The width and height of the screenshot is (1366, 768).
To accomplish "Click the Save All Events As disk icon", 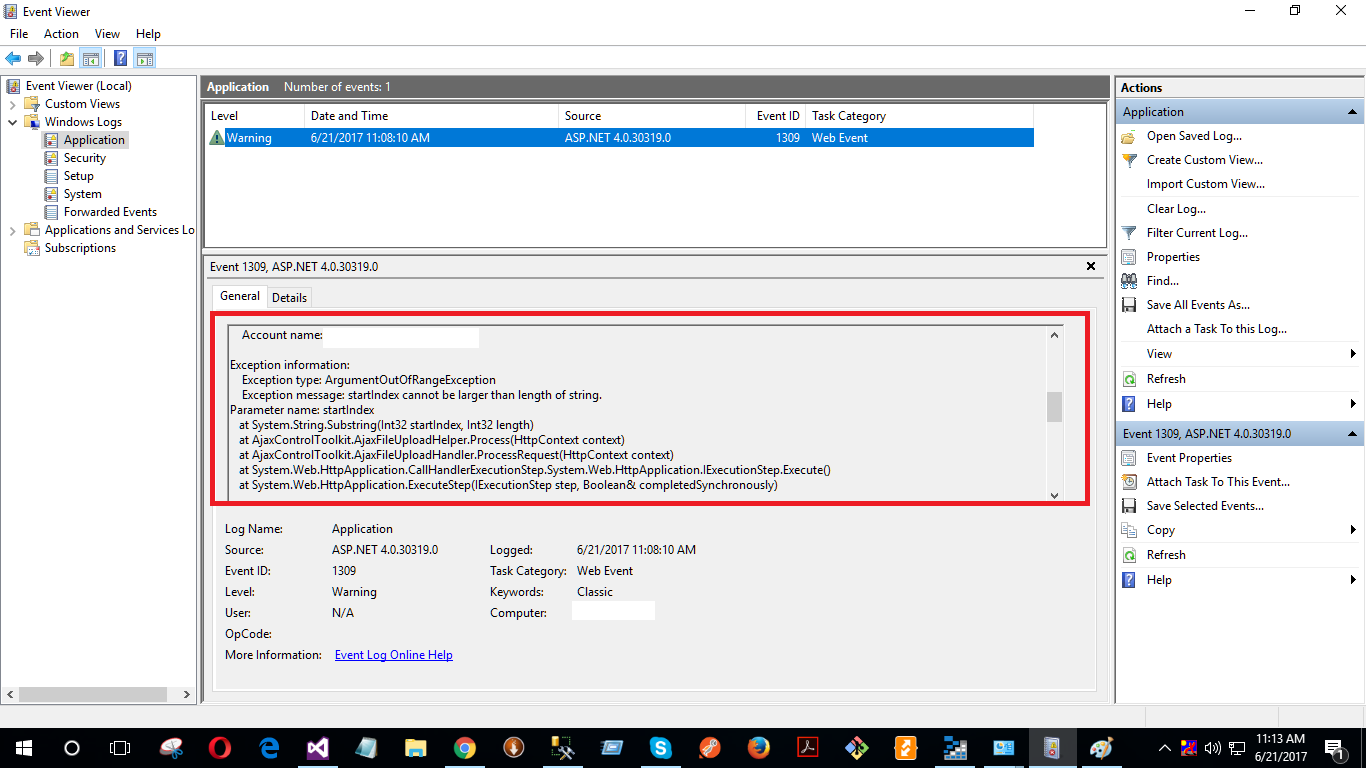I will click(1129, 305).
